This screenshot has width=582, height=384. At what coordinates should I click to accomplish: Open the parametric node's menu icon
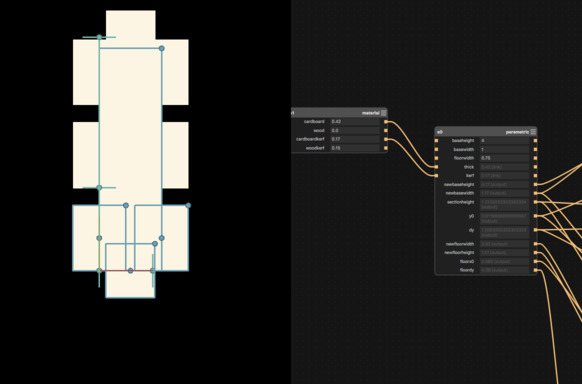click(x=533, y=132)
